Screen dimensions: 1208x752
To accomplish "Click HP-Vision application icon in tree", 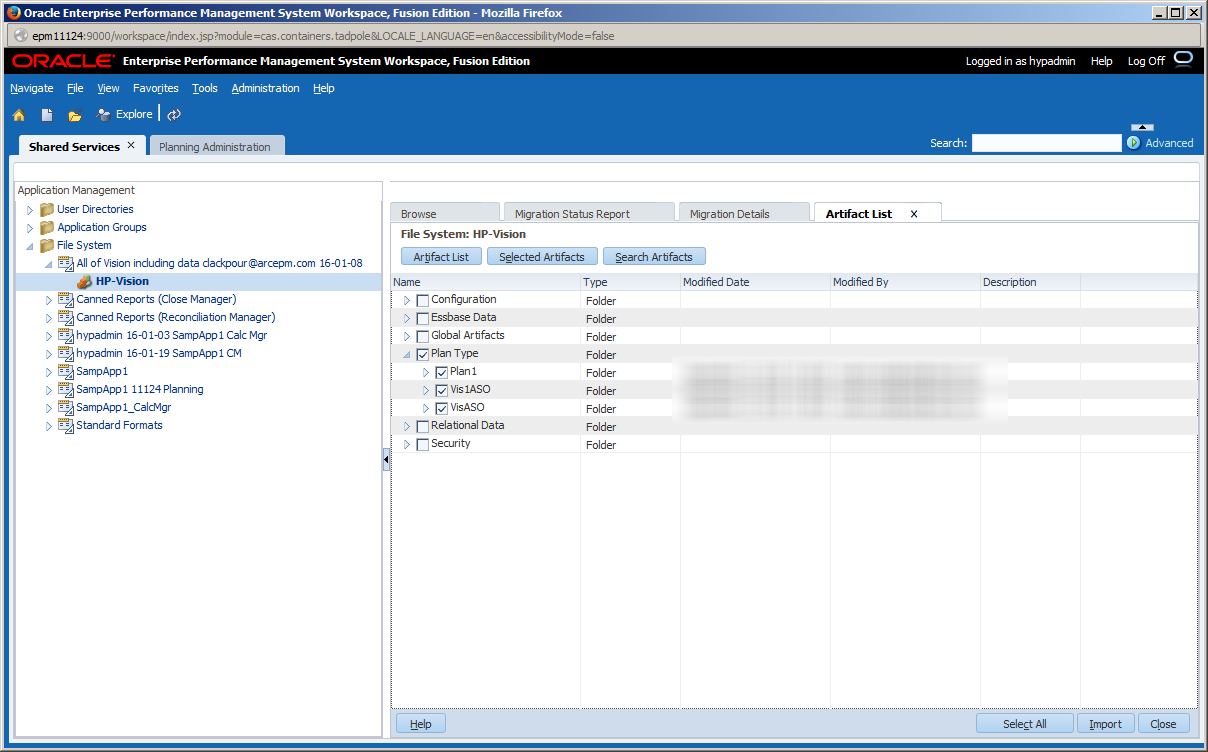I will tap(85, 282).
